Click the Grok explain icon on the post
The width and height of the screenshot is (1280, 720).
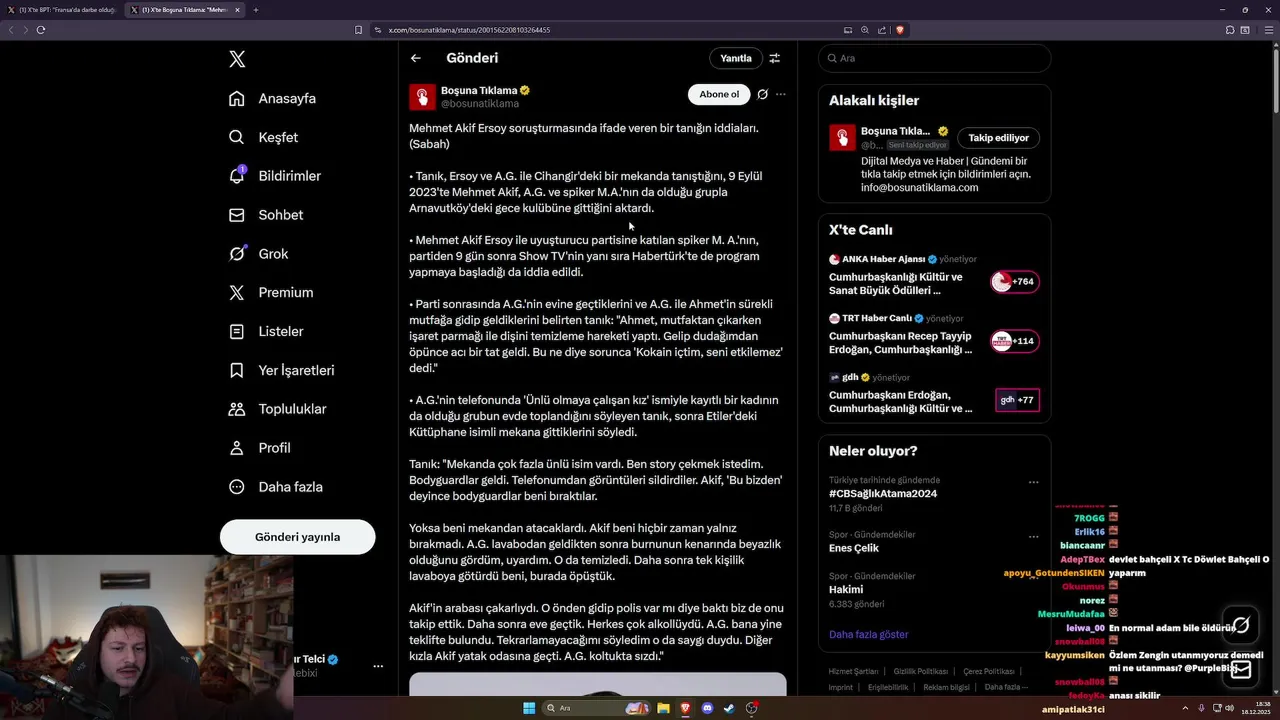coord(762,94)
